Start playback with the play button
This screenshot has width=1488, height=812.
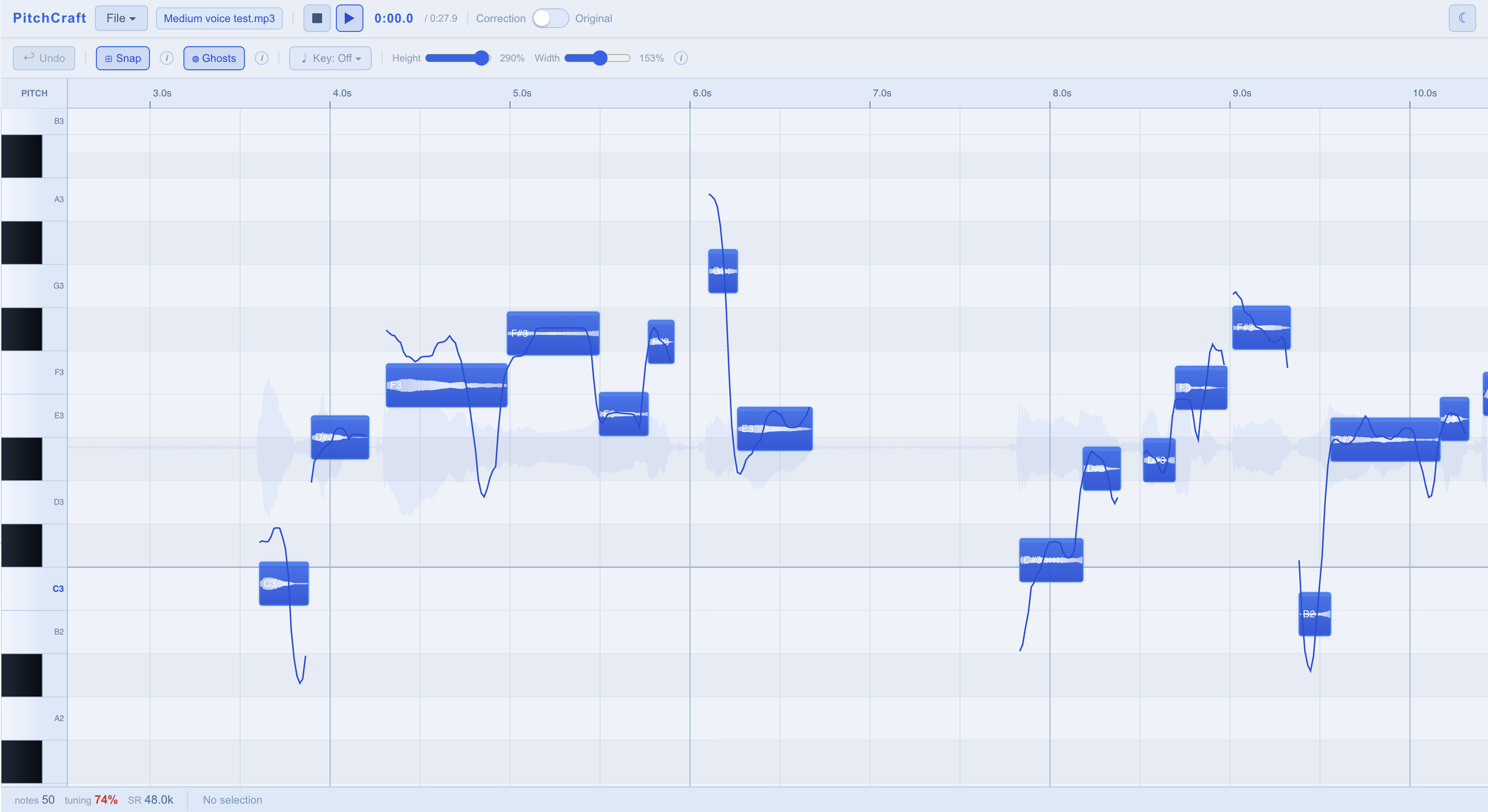coord(350,19)
